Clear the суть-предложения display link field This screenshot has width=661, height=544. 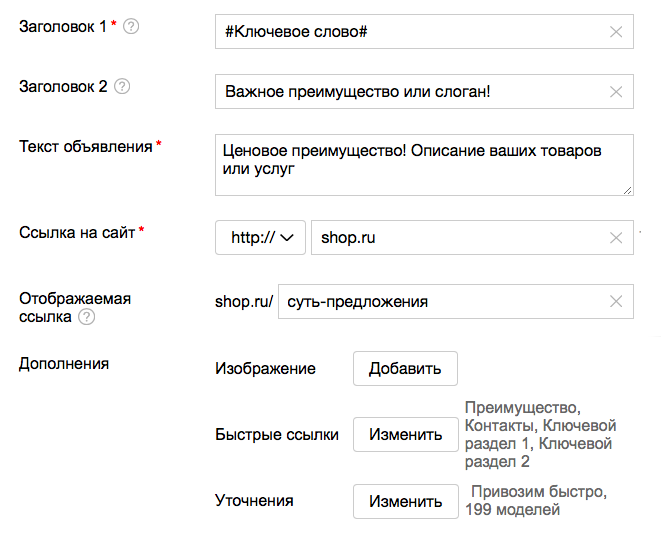pos(616,302)
